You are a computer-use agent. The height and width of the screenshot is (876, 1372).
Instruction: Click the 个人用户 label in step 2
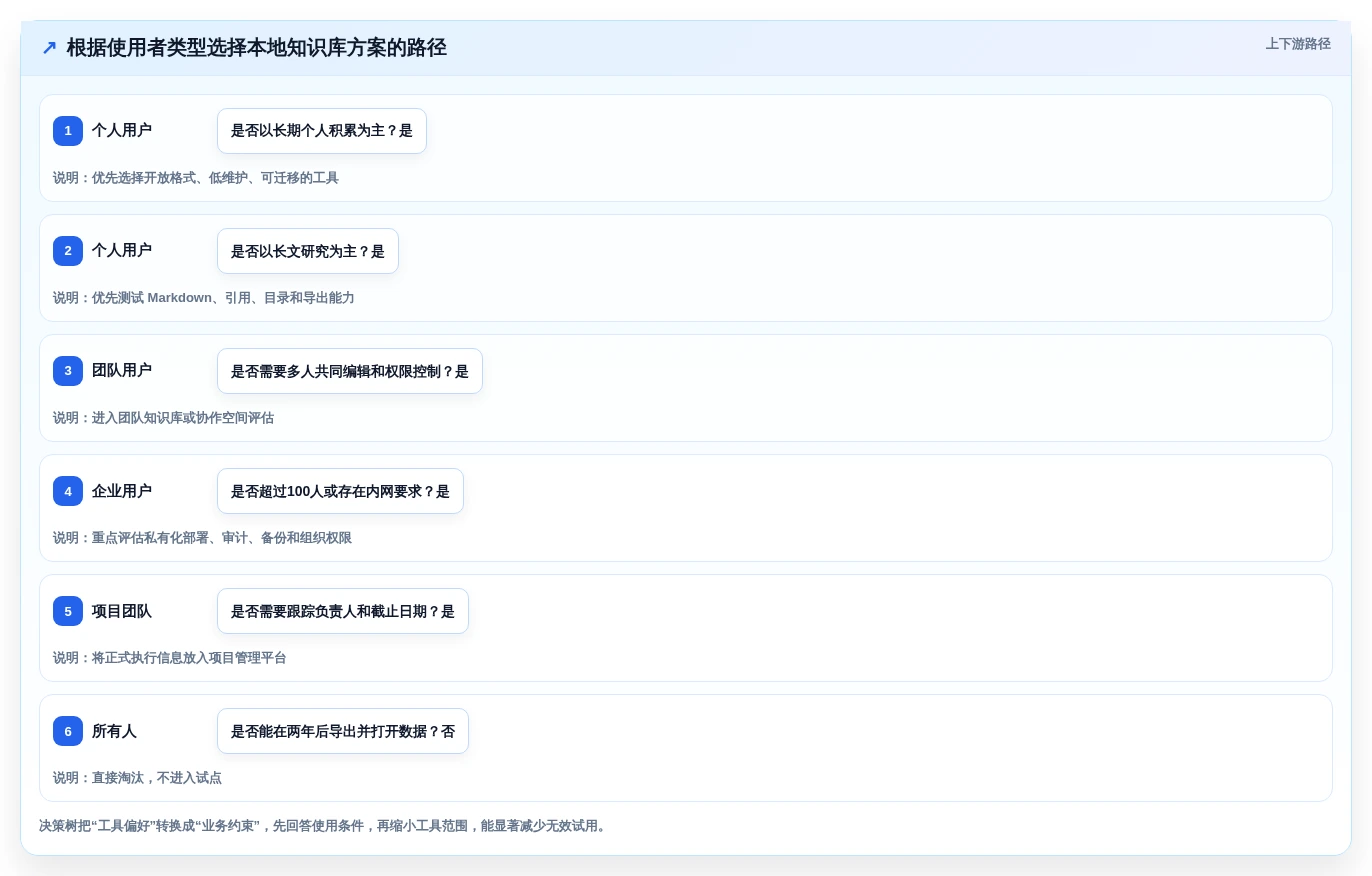click(122, 250)
